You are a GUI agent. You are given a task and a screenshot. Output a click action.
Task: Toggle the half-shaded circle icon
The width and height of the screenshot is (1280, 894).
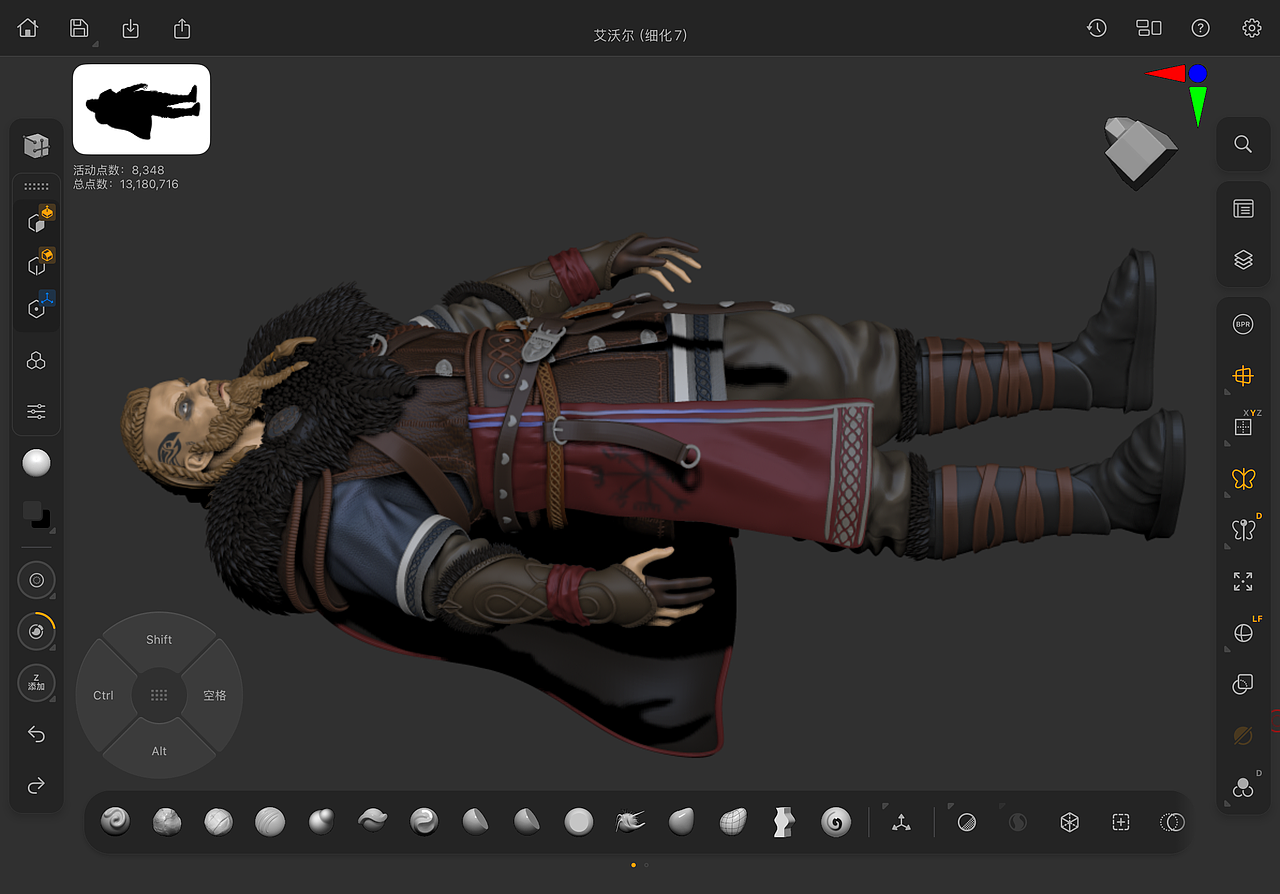click(967, 822)
